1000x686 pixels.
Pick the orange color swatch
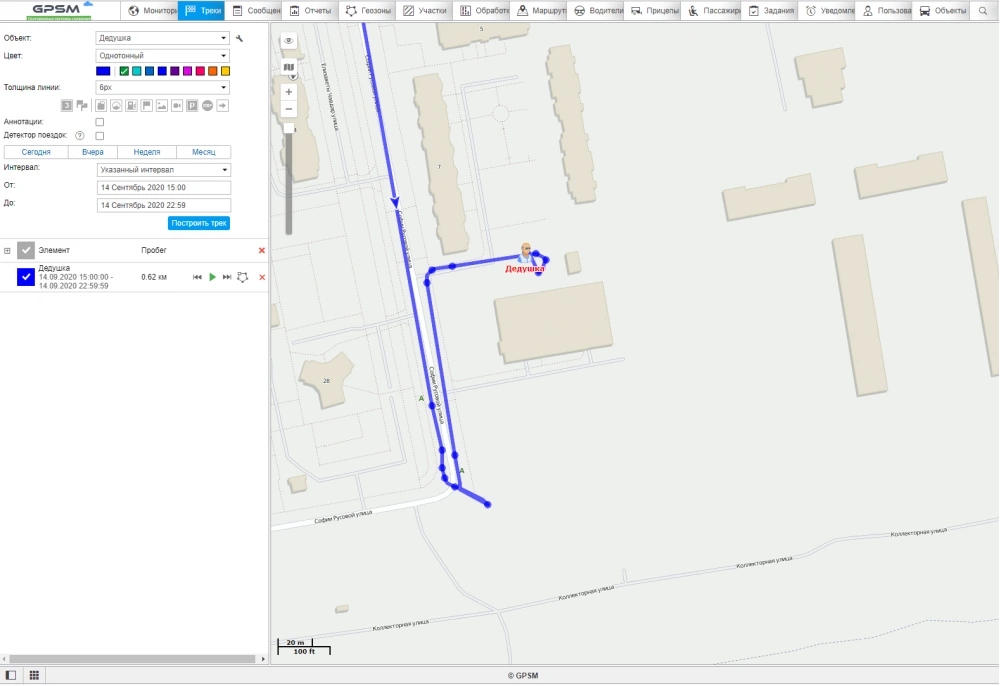coord(212,71)
